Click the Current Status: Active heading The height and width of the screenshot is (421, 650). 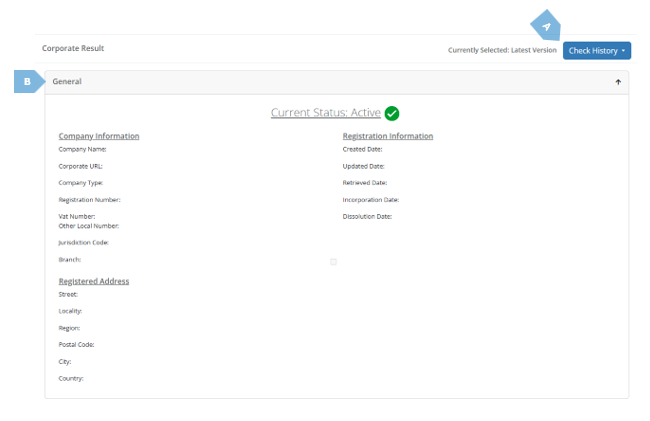325,113
